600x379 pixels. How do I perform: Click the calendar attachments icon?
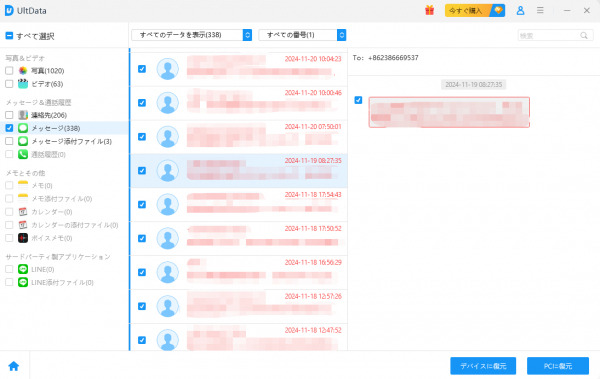[x=23, y=225]
